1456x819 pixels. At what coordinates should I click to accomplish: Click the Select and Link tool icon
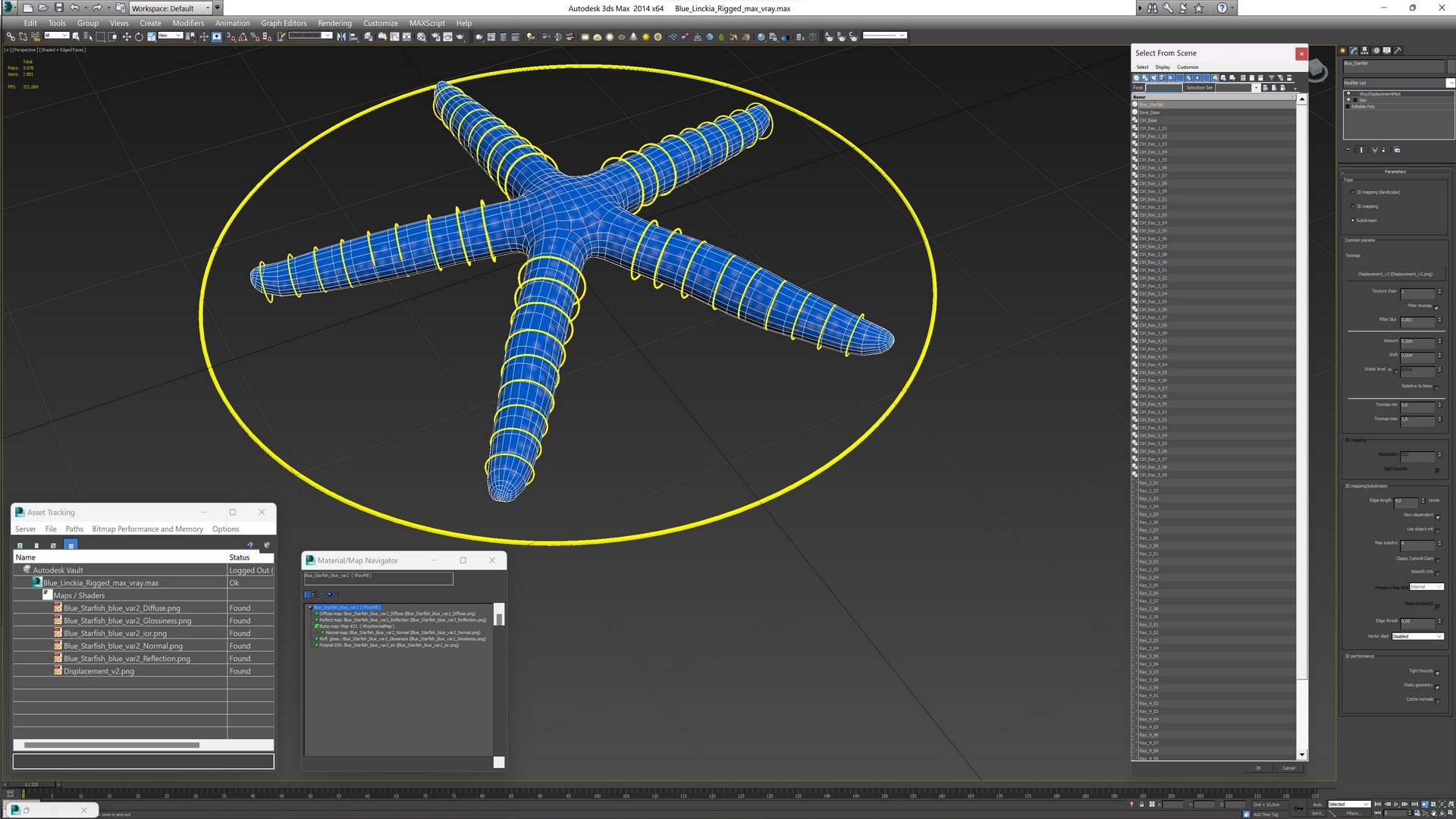coord(11,36)
